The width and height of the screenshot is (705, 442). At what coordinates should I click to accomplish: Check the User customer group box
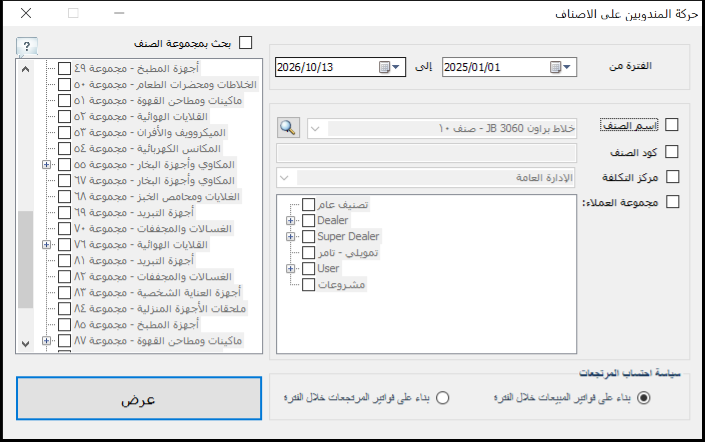[308, 268]
